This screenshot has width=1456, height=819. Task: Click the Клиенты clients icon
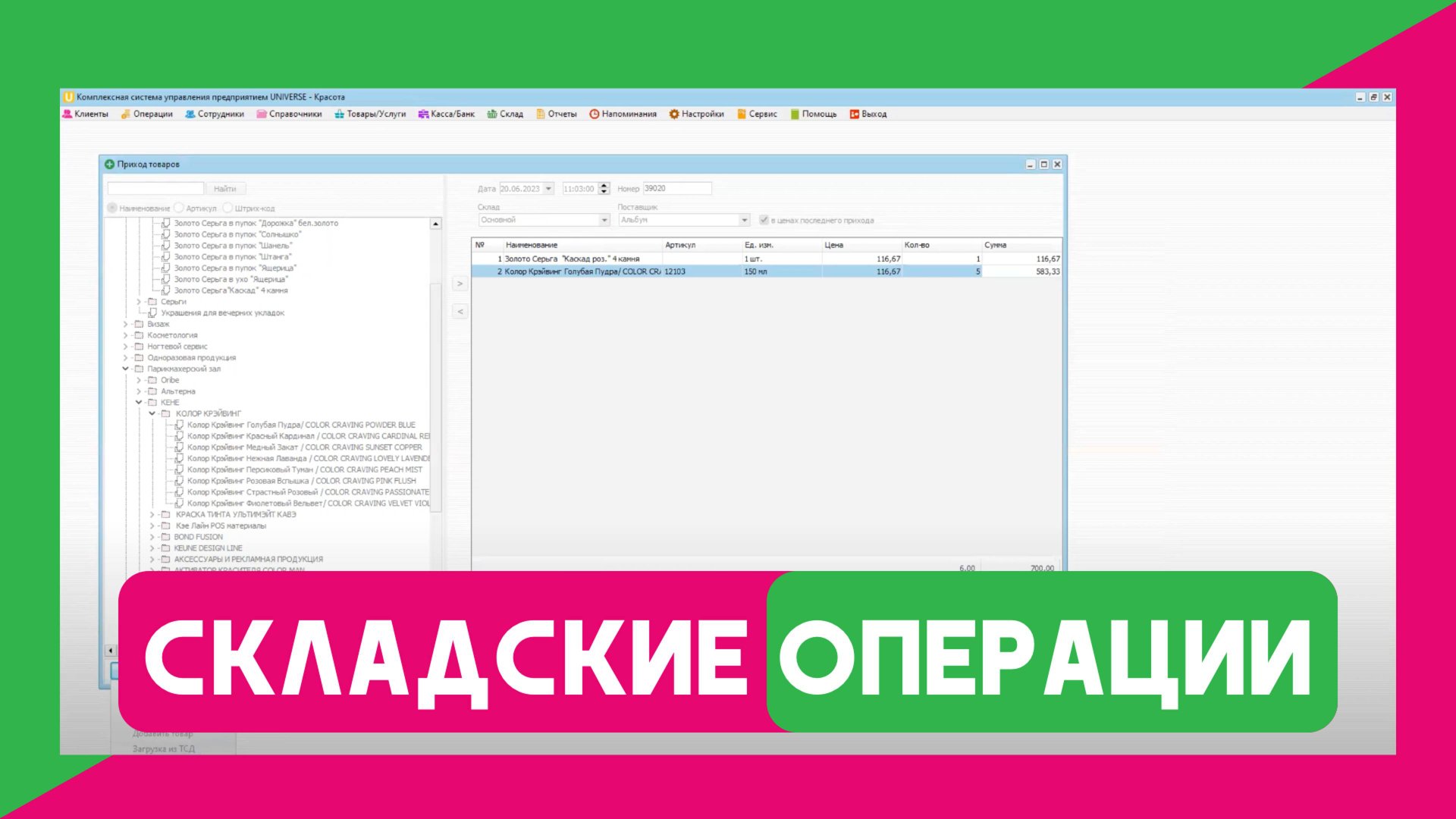[x=67, y=114]
